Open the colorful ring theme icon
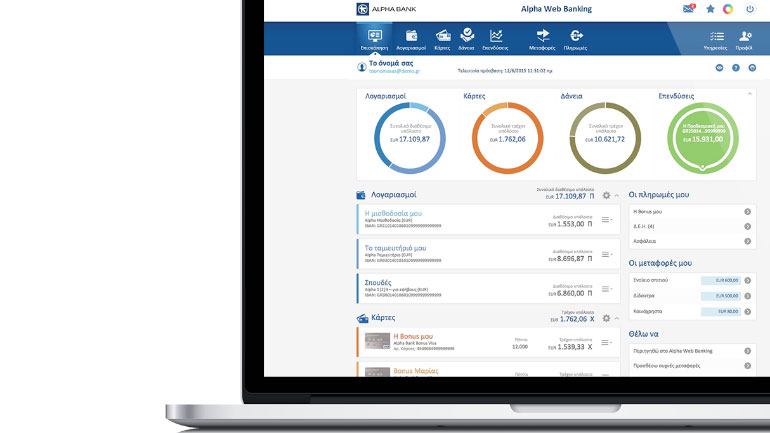 point(729,9)
